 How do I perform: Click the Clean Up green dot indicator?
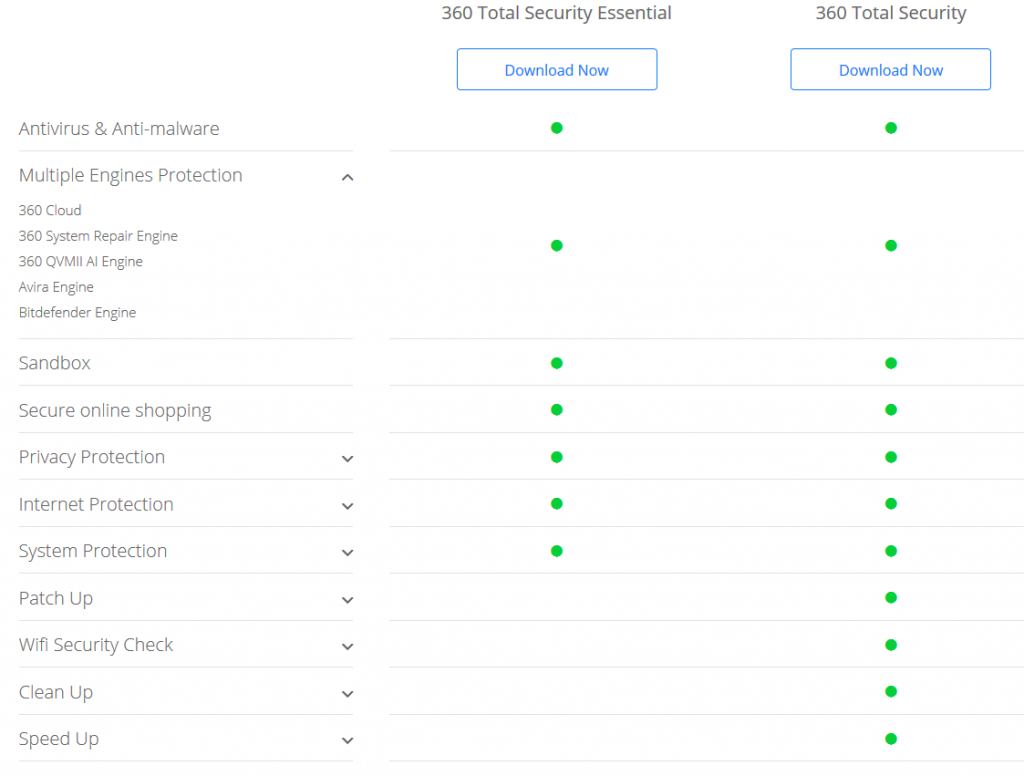890,692
